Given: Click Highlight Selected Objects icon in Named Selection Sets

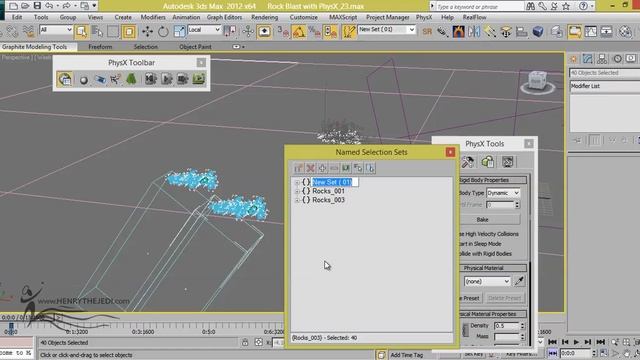Looking at the screenshot, I should coord(370,168).
